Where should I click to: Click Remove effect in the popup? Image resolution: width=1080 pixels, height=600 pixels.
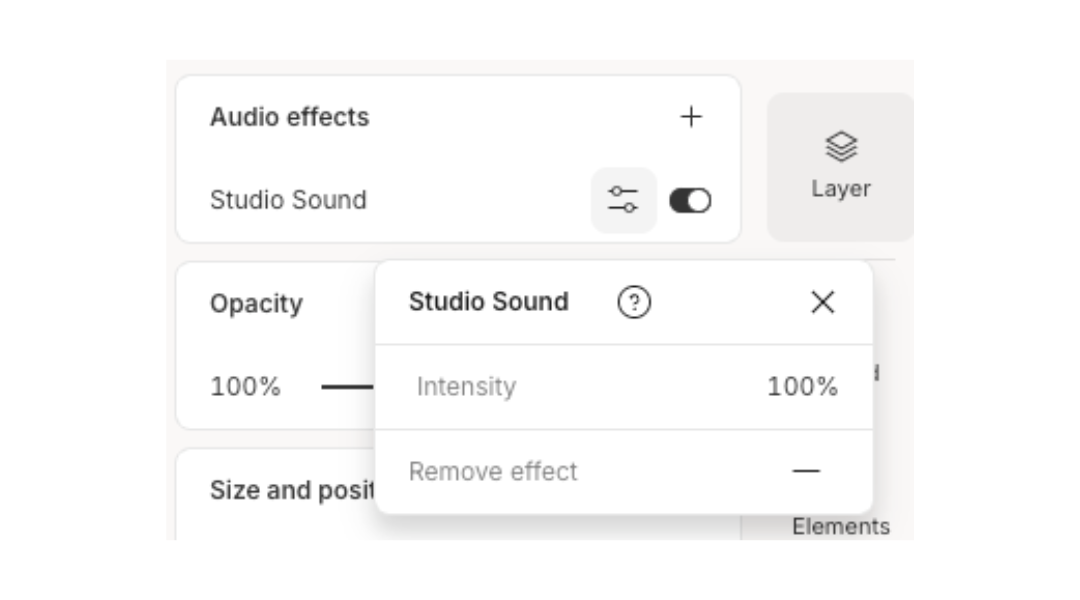(x=493, y=471)
